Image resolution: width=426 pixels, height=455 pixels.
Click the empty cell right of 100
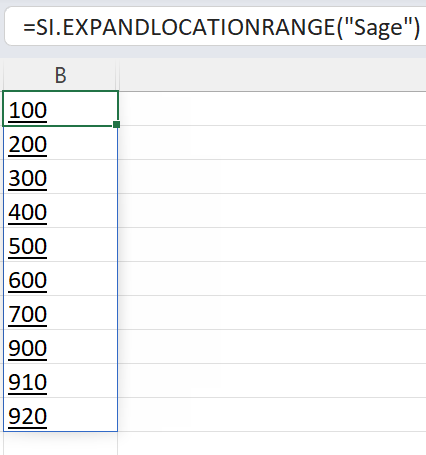(272, 109)
